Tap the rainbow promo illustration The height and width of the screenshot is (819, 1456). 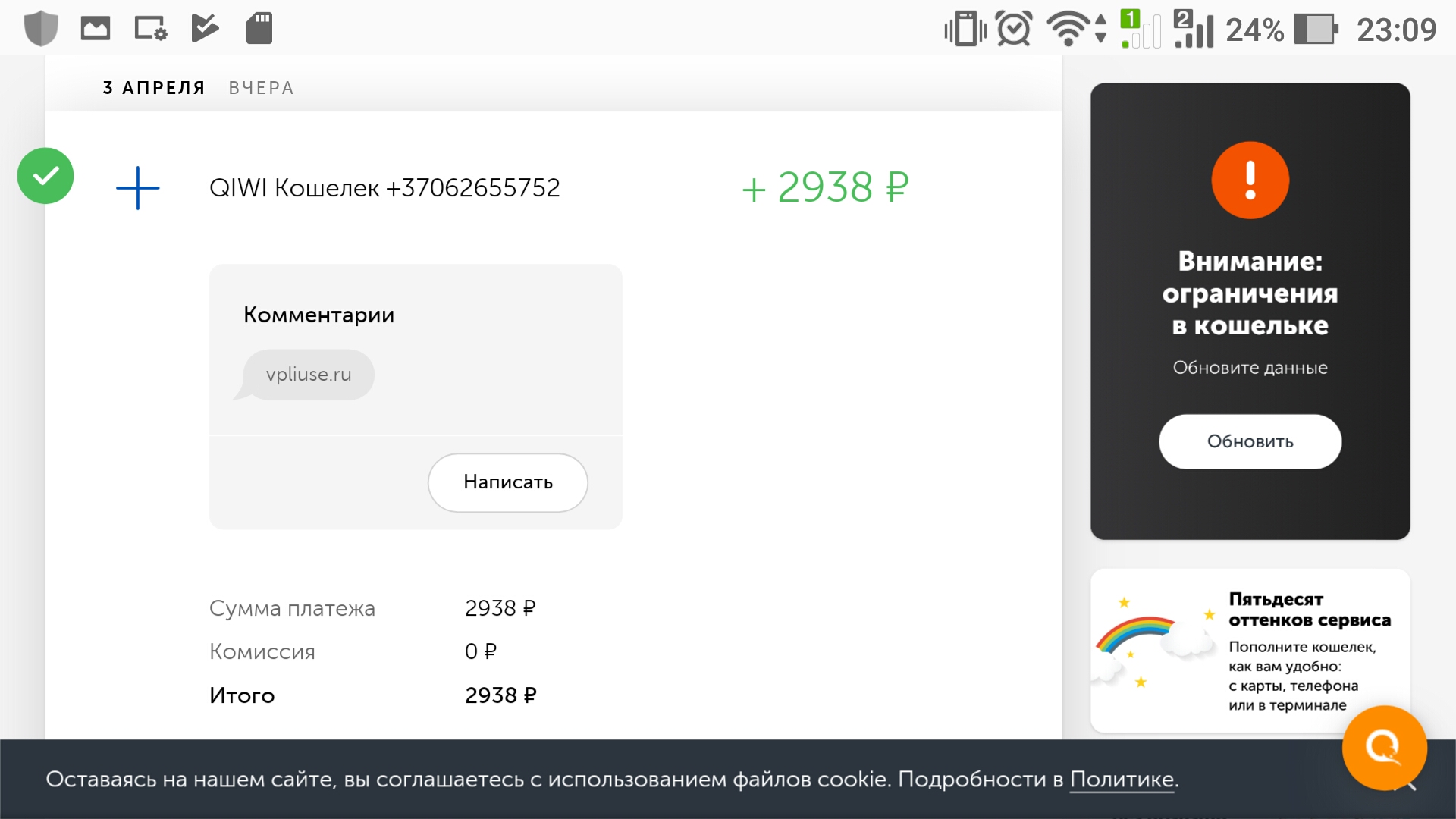(x=1154, y=645)
